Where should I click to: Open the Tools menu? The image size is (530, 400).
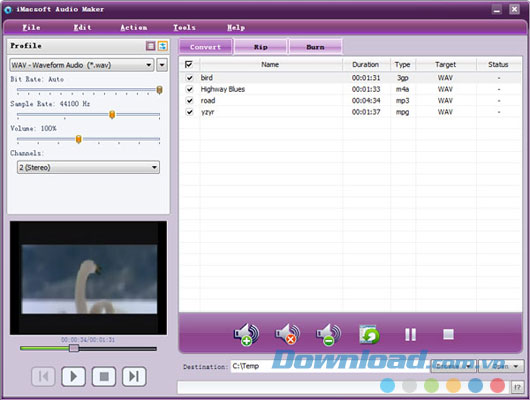pyautogui.click(x=184, y=28)
